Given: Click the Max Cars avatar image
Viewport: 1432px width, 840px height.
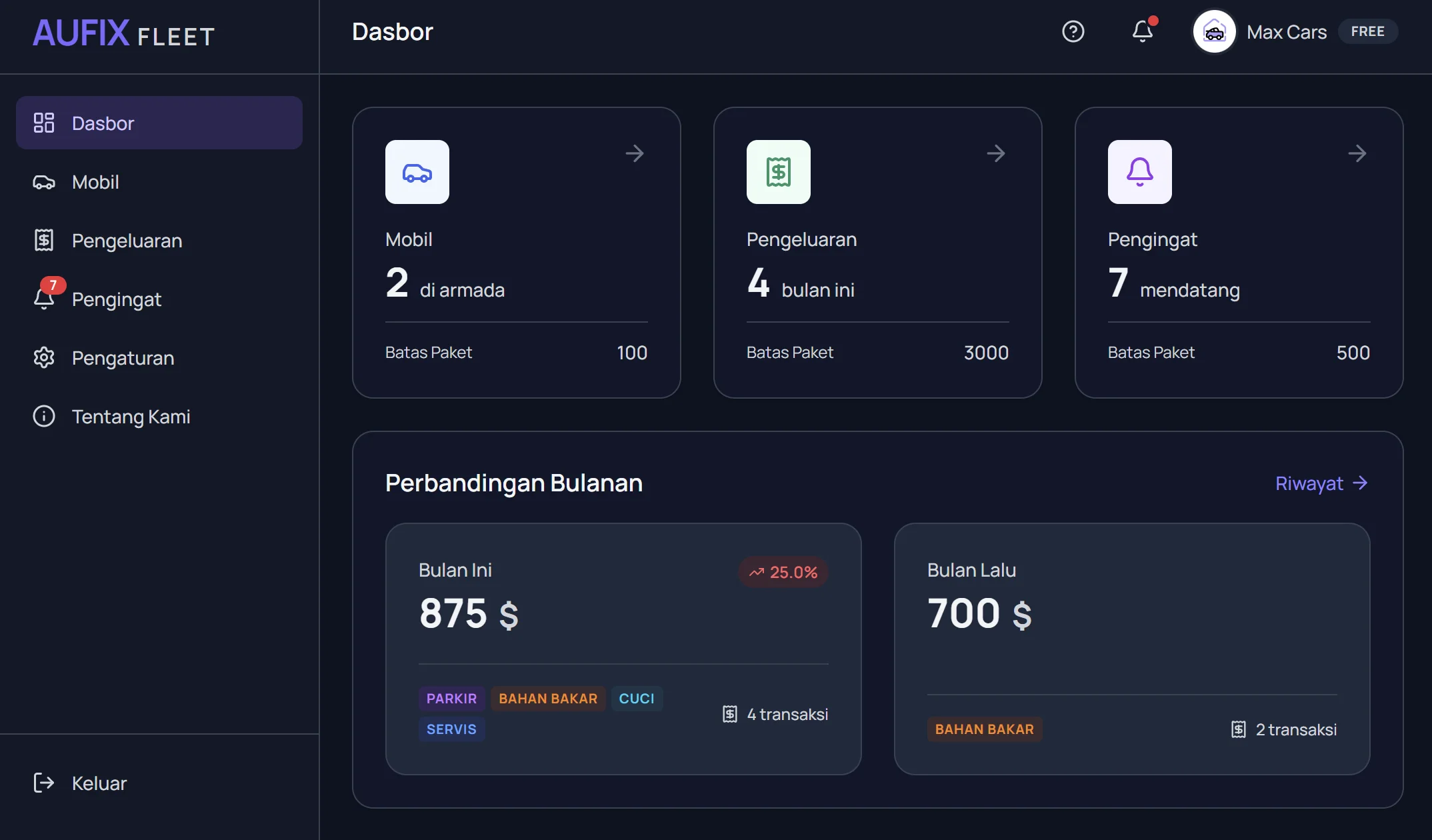Looking at the screenshot, I should [x=1214, y=31].
